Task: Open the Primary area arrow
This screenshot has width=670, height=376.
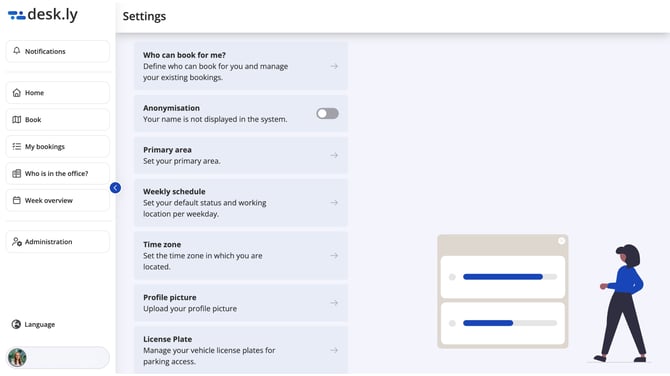Action: [334, 155]
